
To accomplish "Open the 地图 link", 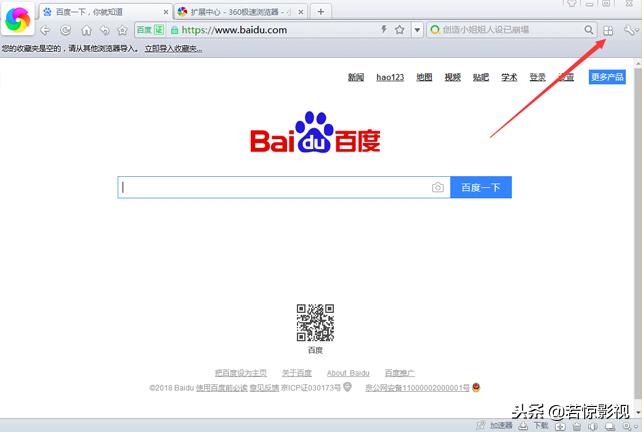I will [424, 77].
